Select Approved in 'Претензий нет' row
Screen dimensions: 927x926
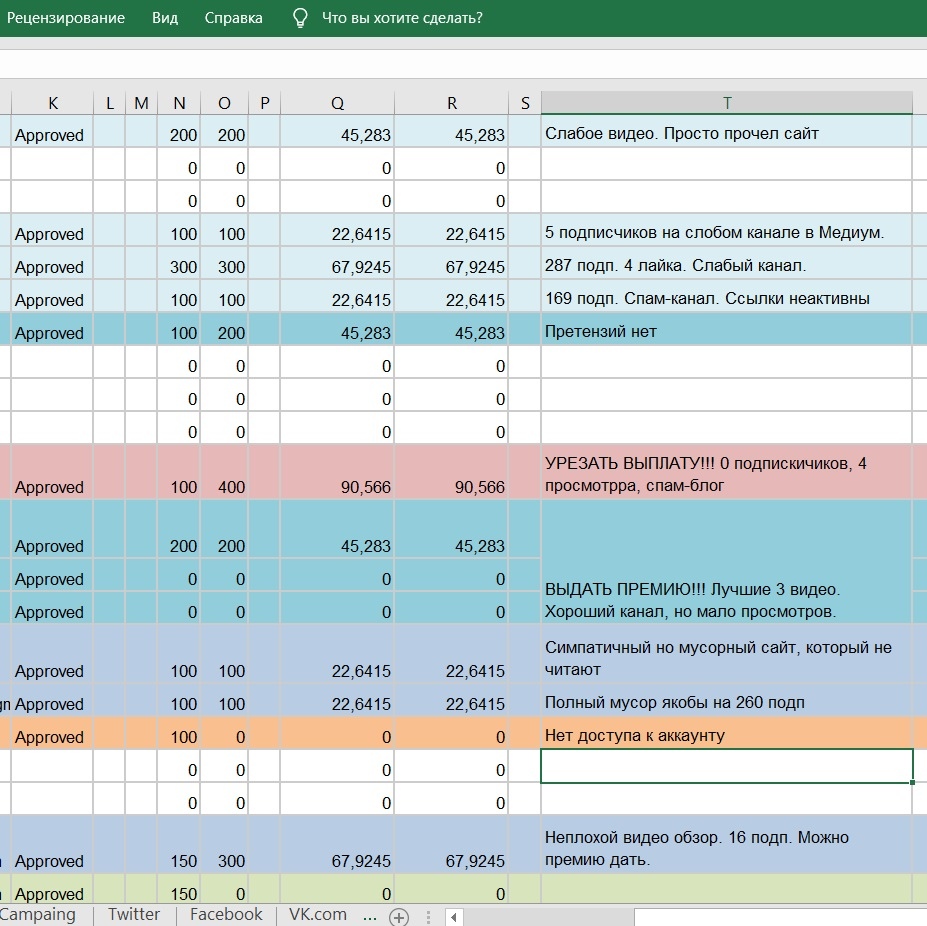pos(53,331)
